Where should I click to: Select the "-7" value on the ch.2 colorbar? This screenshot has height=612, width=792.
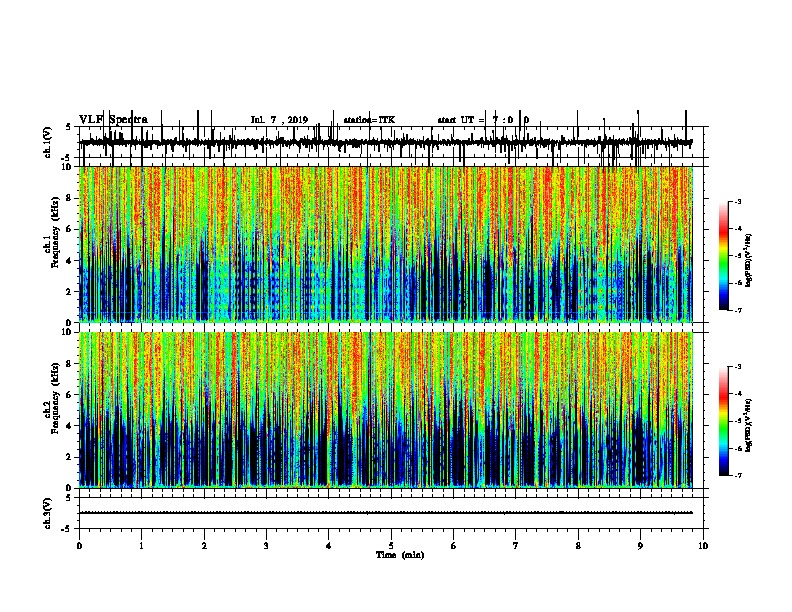click(738, 476)
